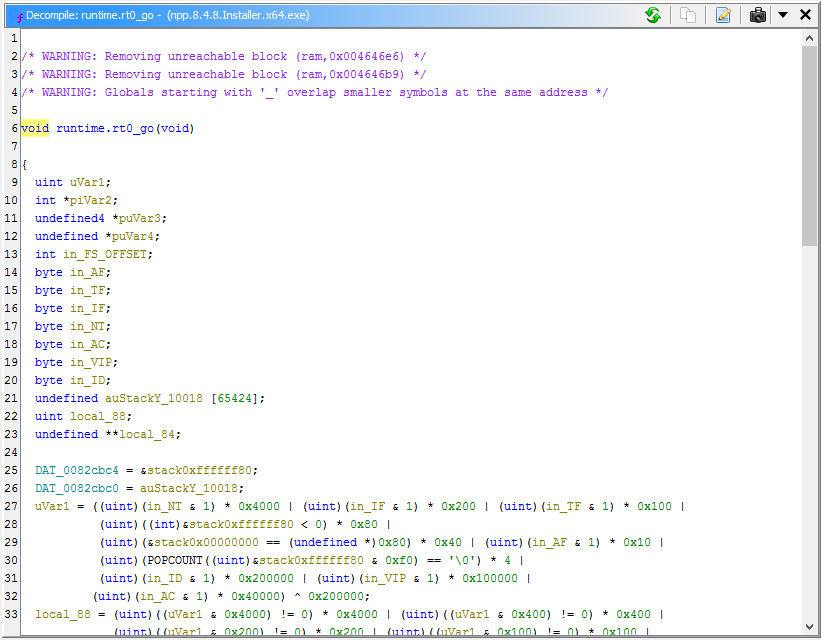Click the scrollbar up arrow
Screen dimensions: 821x640
(x=810, y=37)
